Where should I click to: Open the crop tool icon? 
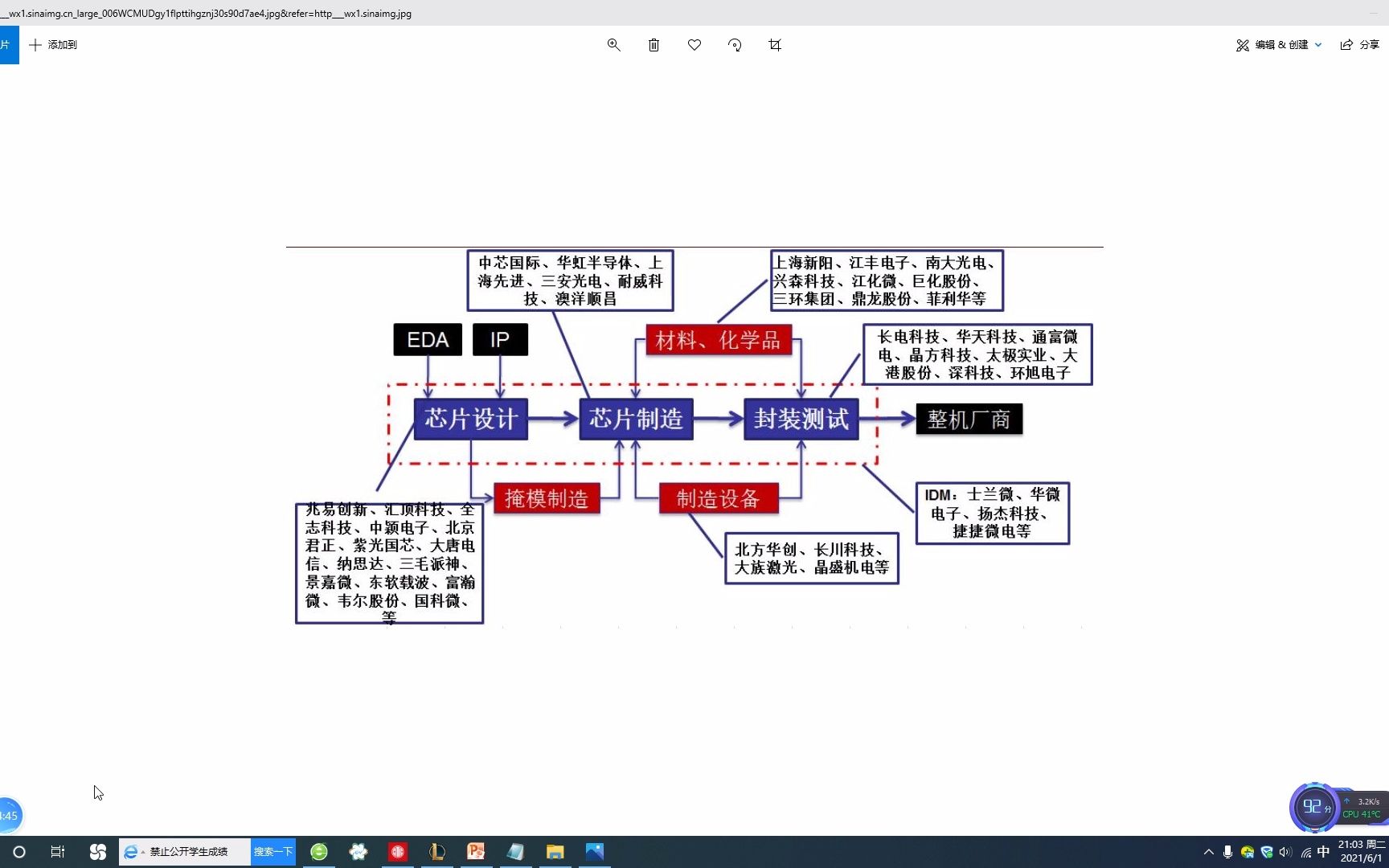pos(775,45)
